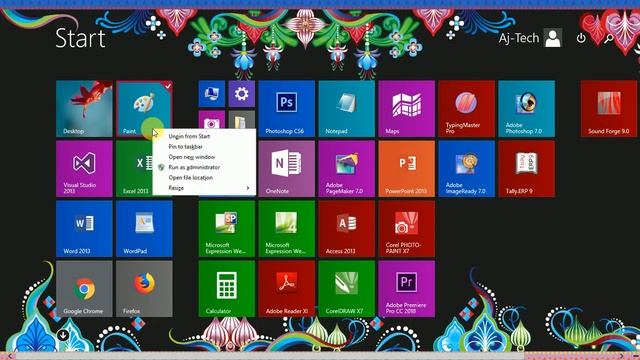Screen dimensions: 640x360
Task: Open the PowerPoint 2013 tile
Action: coord(407,169)
